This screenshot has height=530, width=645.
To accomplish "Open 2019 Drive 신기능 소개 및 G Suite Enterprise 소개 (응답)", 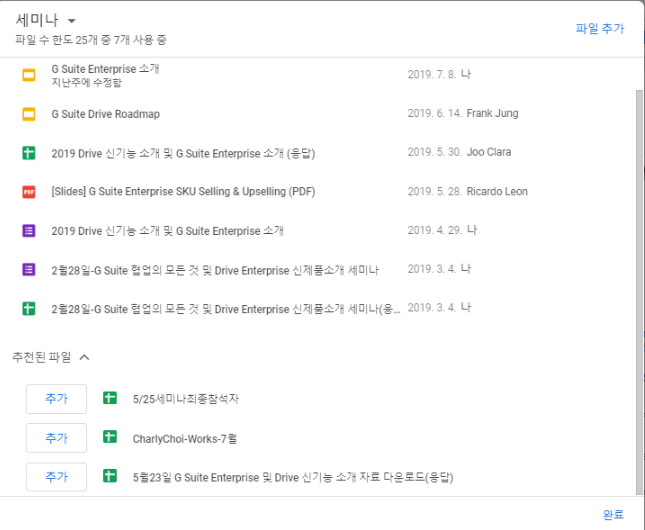I will (183, 153).
